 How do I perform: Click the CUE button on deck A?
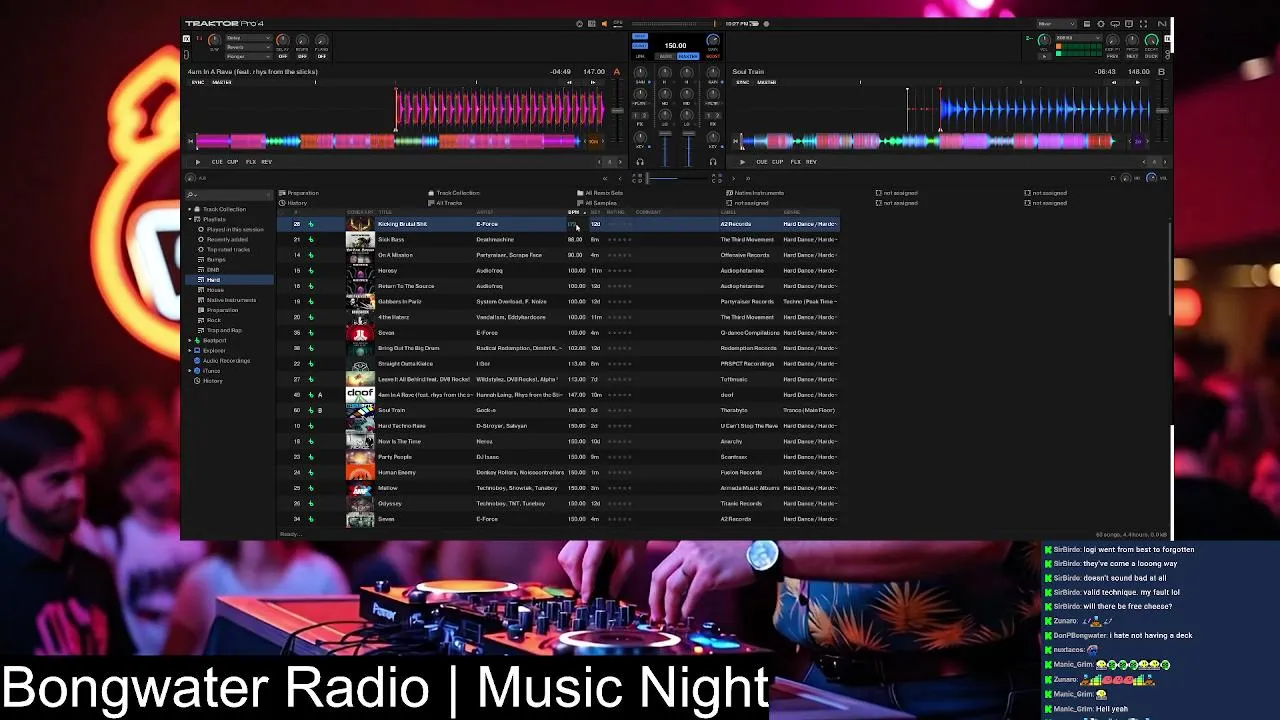(x=217, y=162)
